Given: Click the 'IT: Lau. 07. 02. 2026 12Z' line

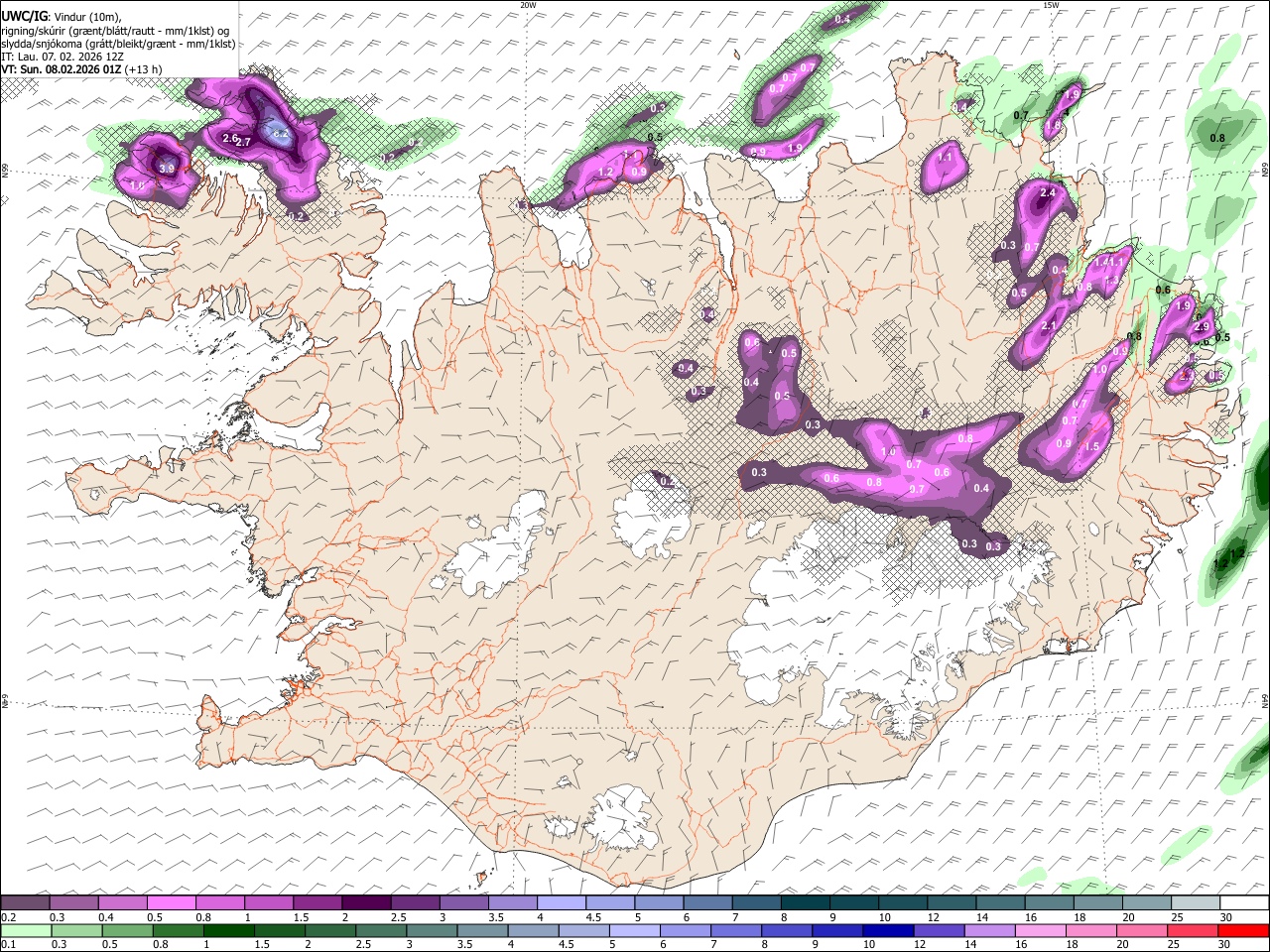Looking at the screenshot, I should click(63, 57).
